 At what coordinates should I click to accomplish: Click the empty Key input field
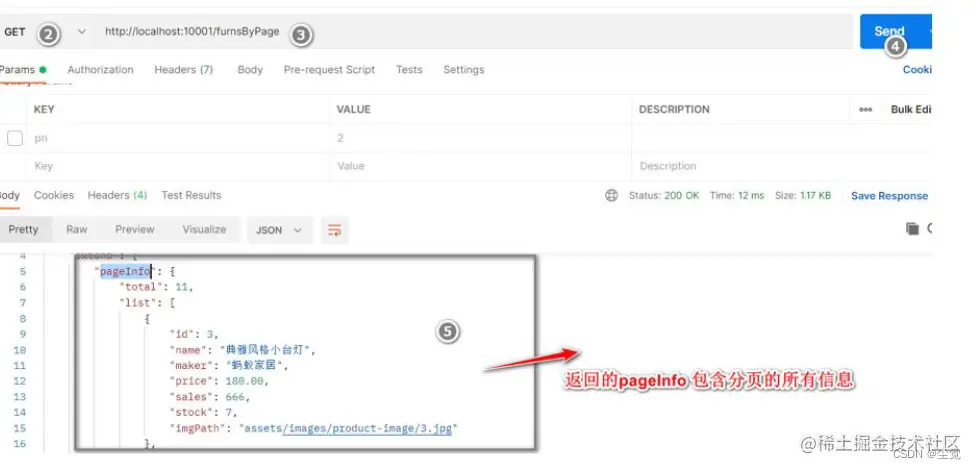178,166
